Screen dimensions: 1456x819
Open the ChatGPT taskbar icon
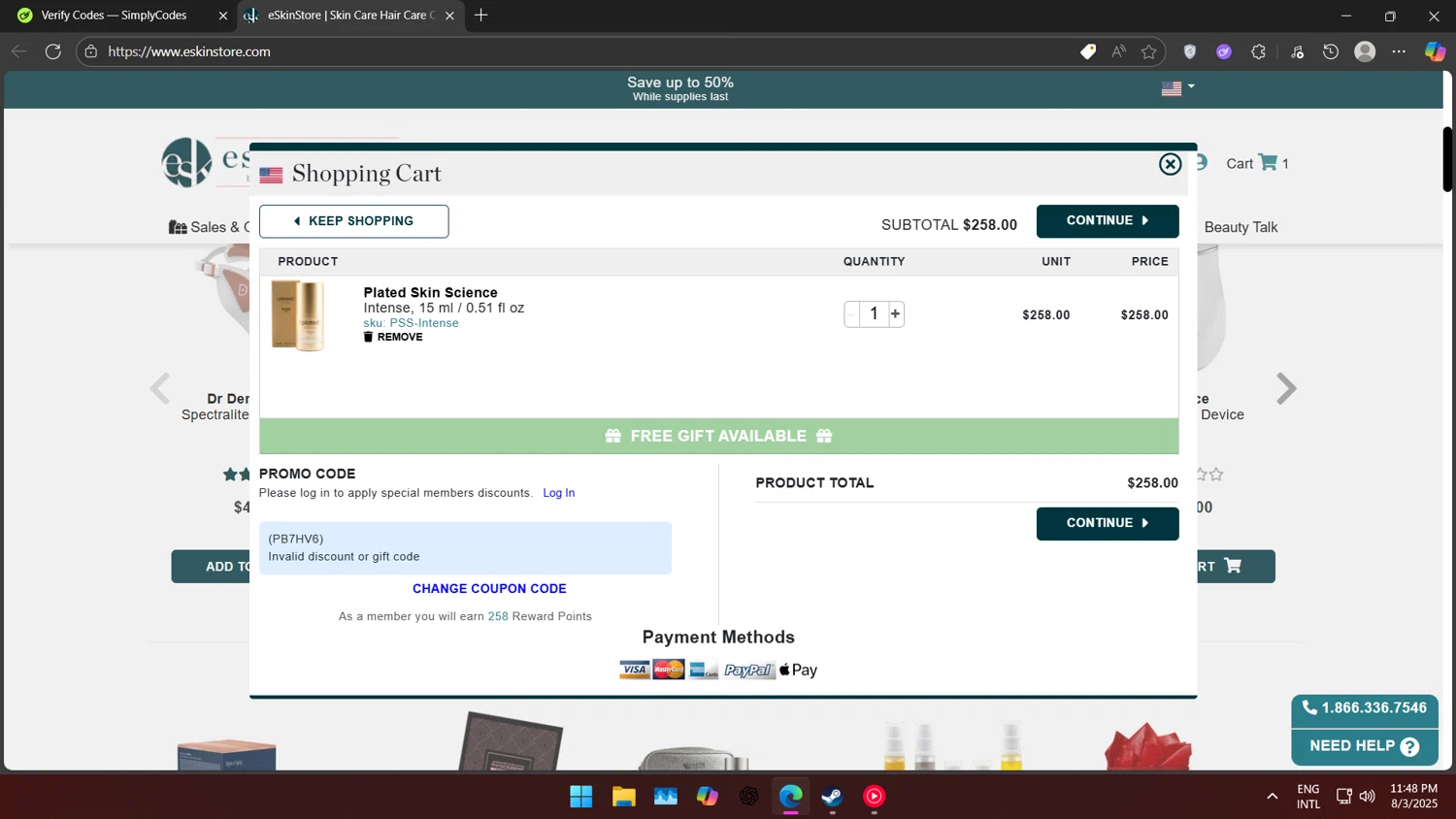click(x=749, y=797)
